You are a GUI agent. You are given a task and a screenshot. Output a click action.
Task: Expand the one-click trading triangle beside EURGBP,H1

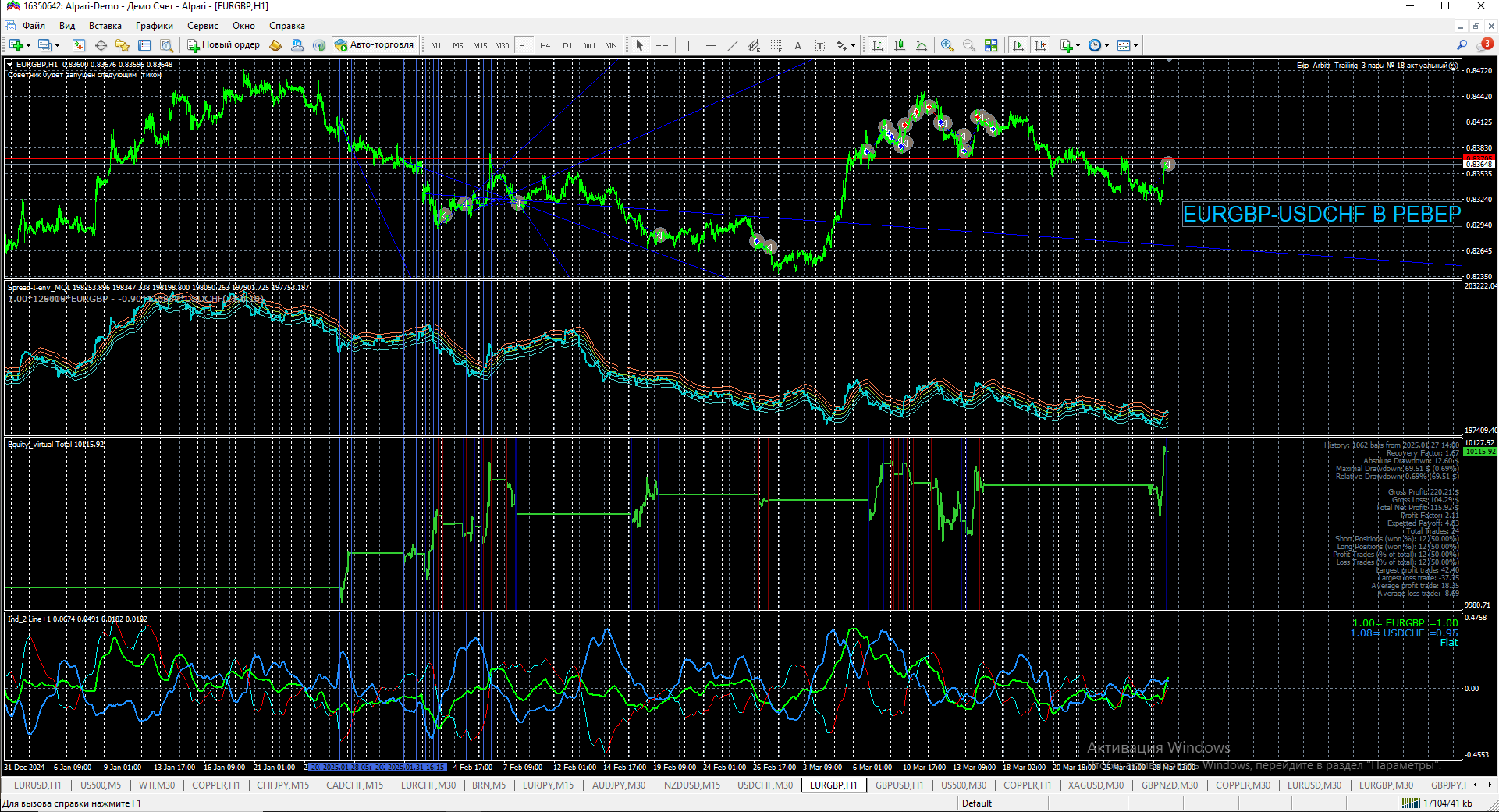pyautogui.click(x=9, y=65)
